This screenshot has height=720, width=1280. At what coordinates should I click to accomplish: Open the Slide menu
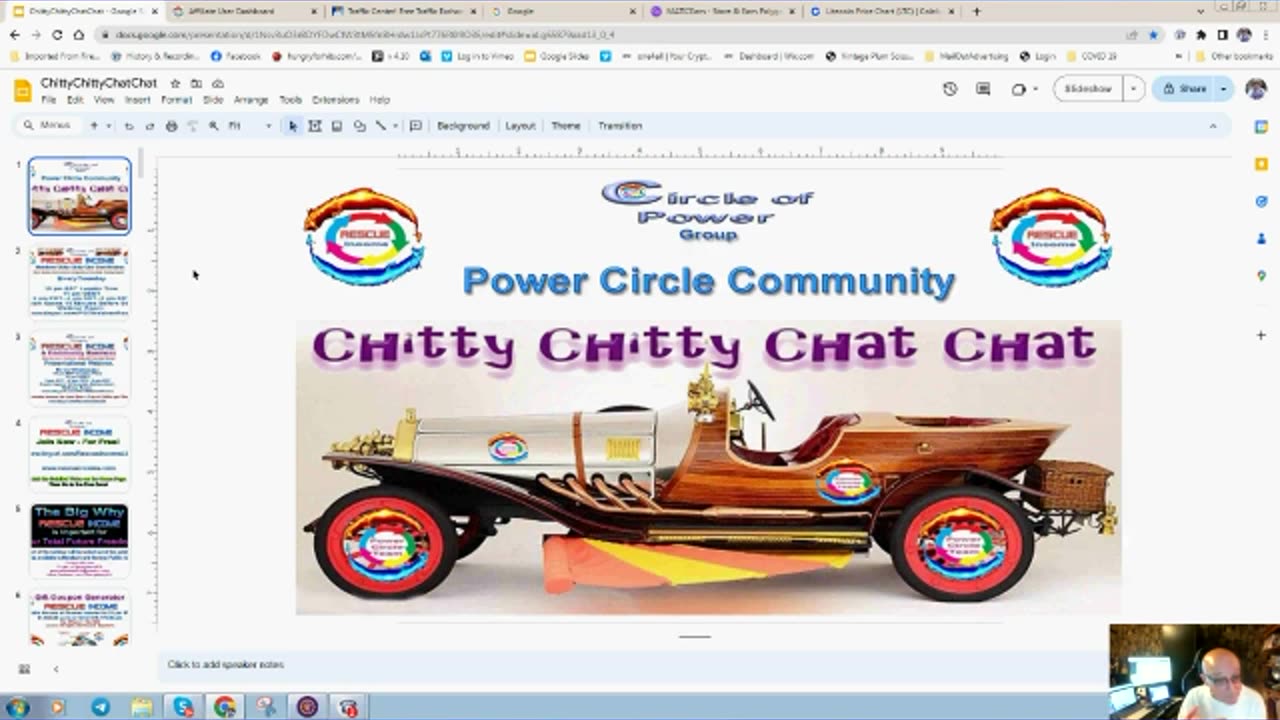click(x=213, y=100)
